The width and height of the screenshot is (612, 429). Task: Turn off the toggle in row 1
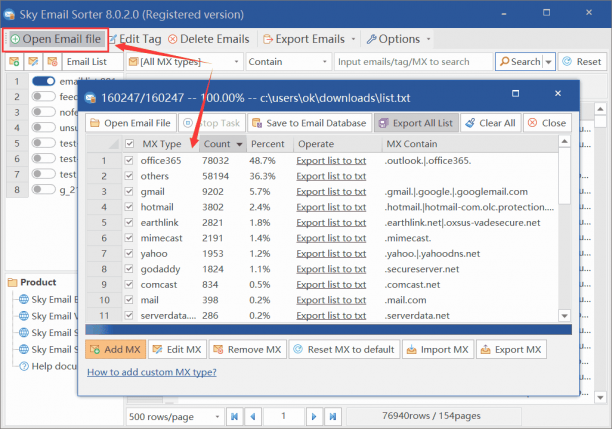44,81
